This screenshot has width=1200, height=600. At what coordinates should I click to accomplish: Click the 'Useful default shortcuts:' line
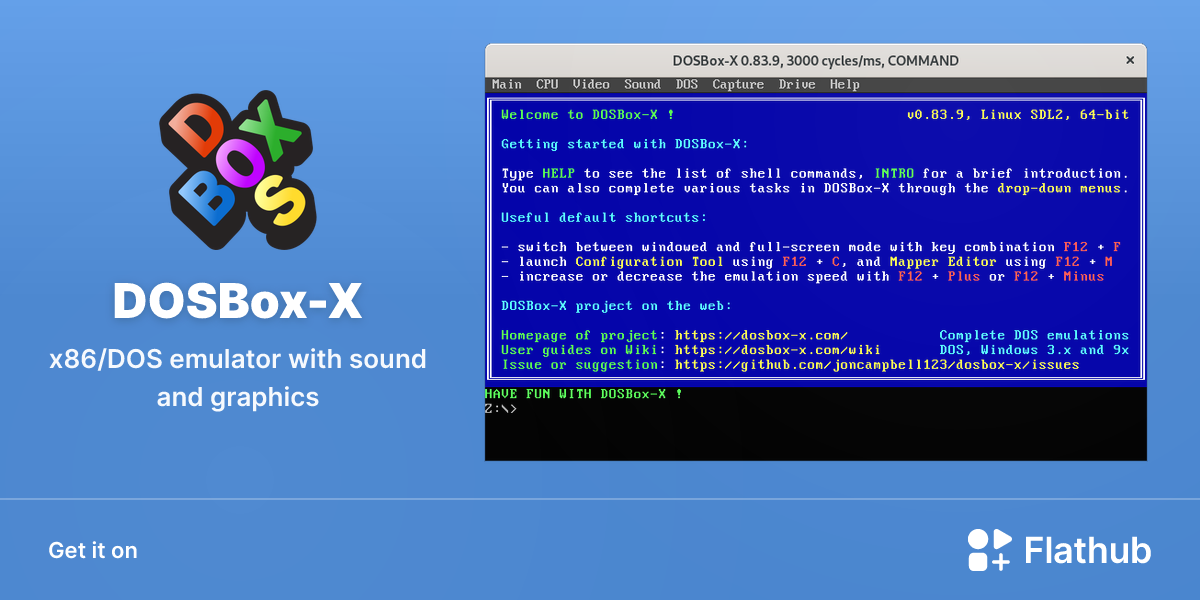604,217
